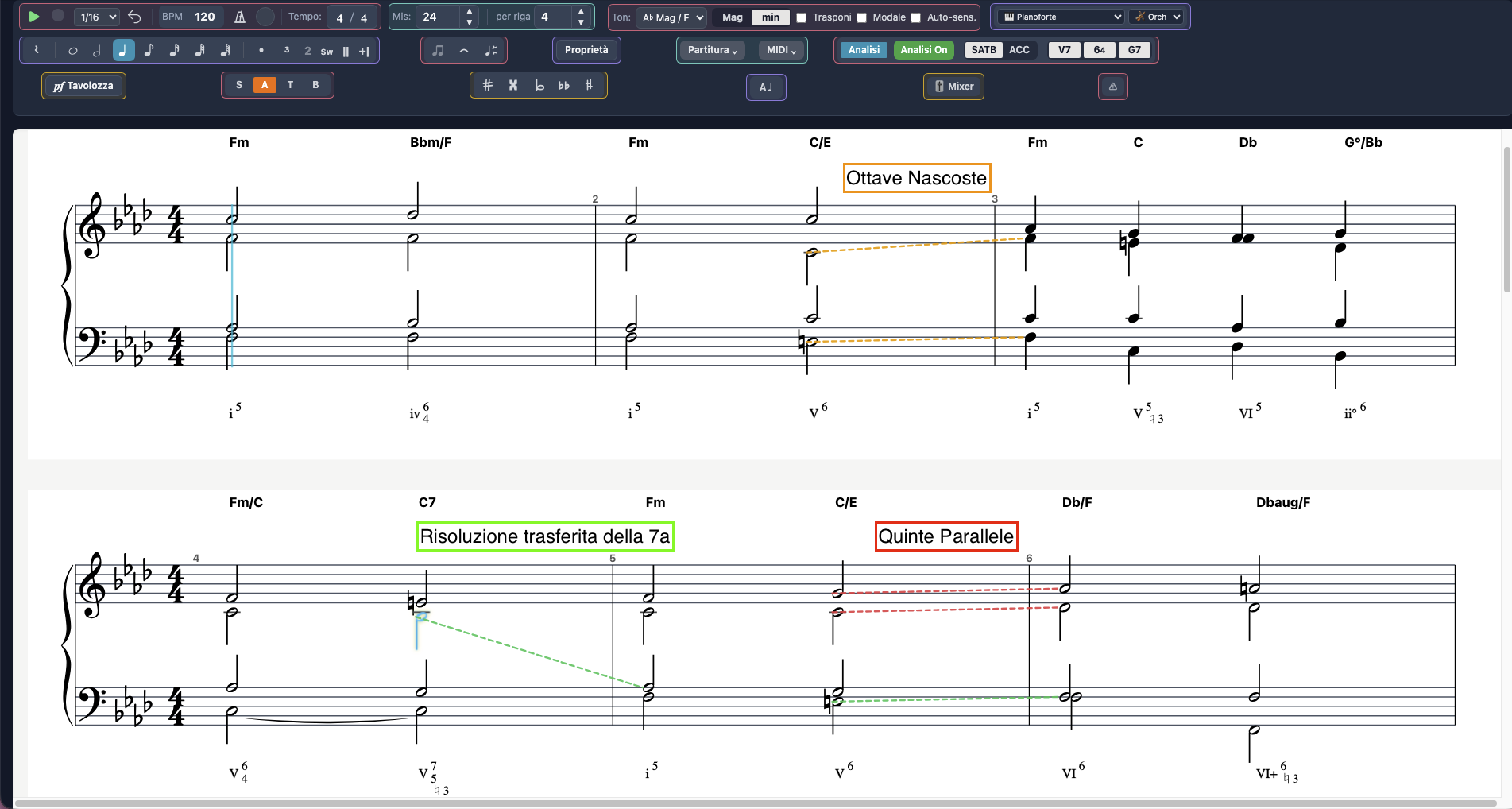Apply the natural accidental
Screen dimensions: 1512x809
click(x=589, y=85)
